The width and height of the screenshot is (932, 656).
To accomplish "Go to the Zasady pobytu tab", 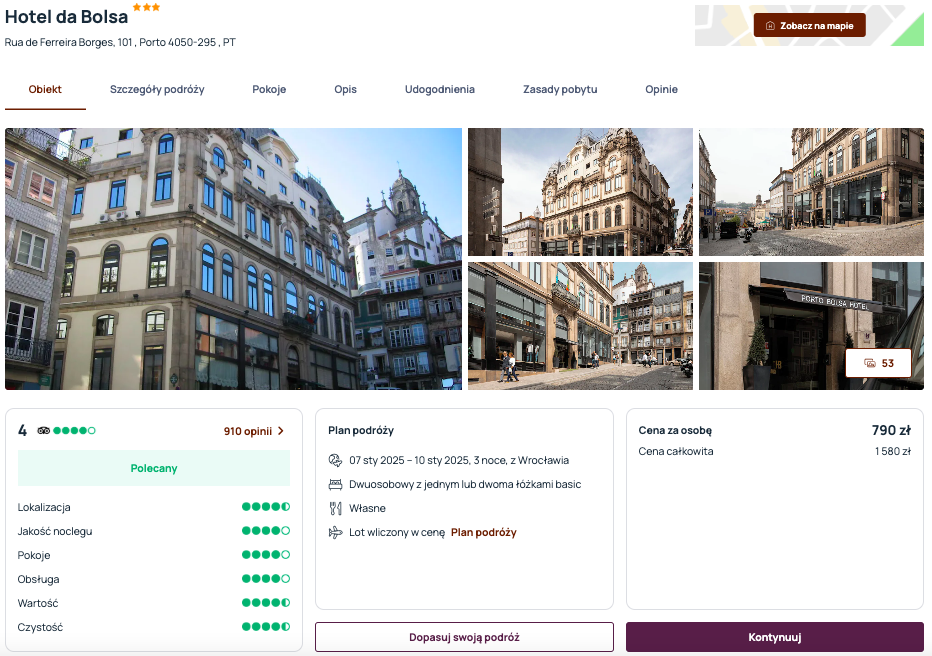I will coord(560,90).
